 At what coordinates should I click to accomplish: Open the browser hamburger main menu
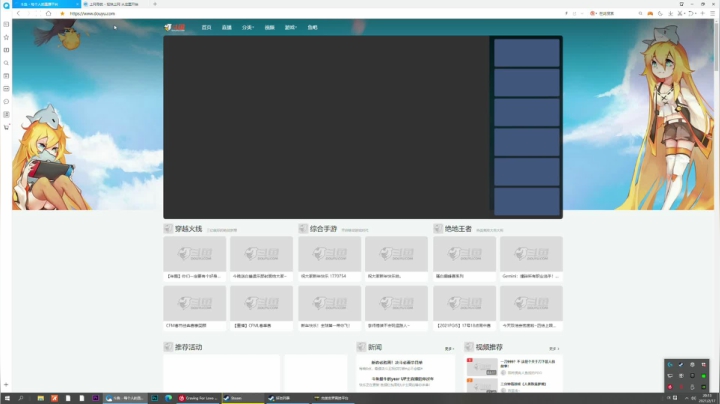[713, 14]
